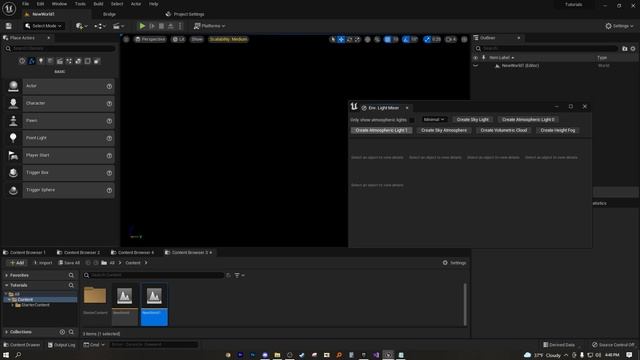Open the Platforms dropdown
Image resolution: width=640 pixels, height=360 pixels.
(x=209, y=26)
